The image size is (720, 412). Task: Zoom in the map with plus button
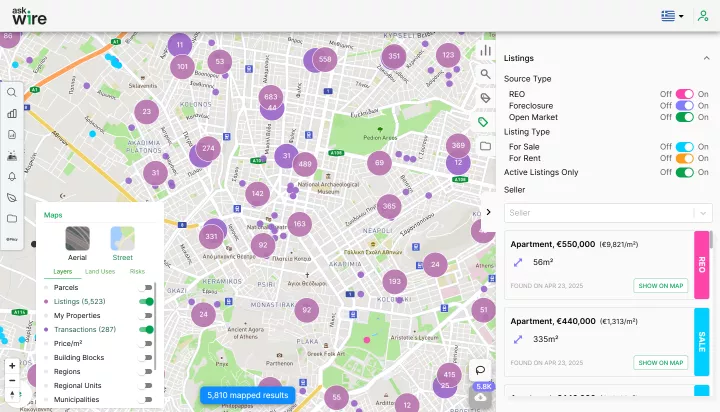coord(12,365)
